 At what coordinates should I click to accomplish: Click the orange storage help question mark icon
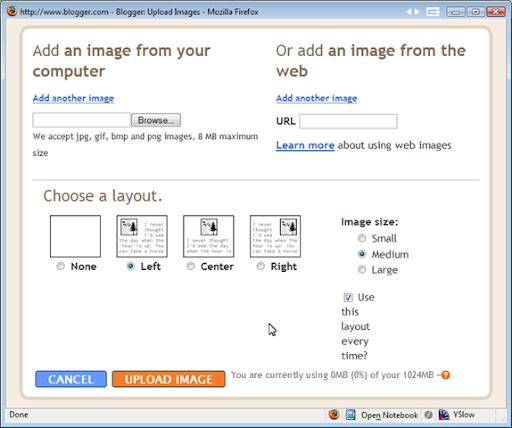pyautogui.click(x=445, y=375)
